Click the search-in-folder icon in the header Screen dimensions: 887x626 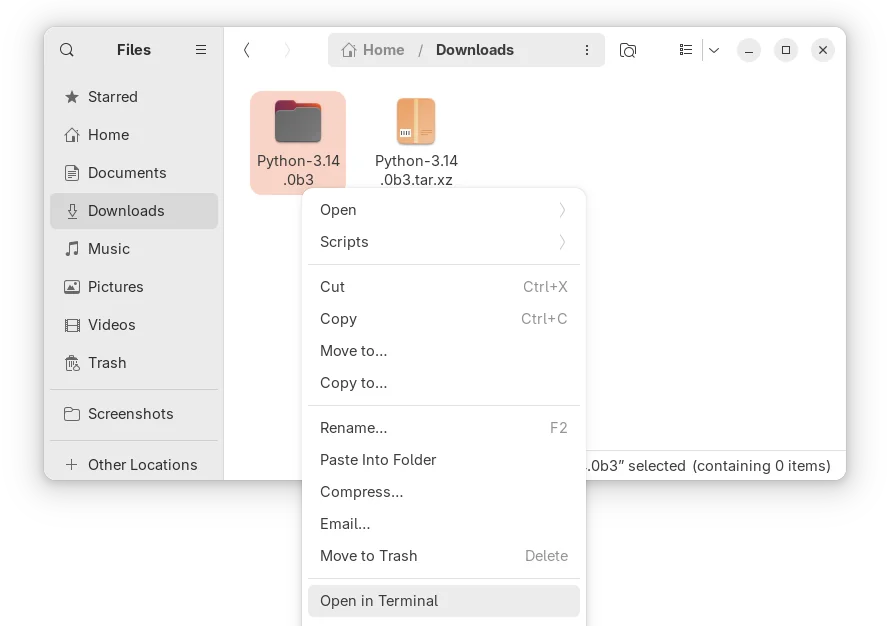(628, 50)
